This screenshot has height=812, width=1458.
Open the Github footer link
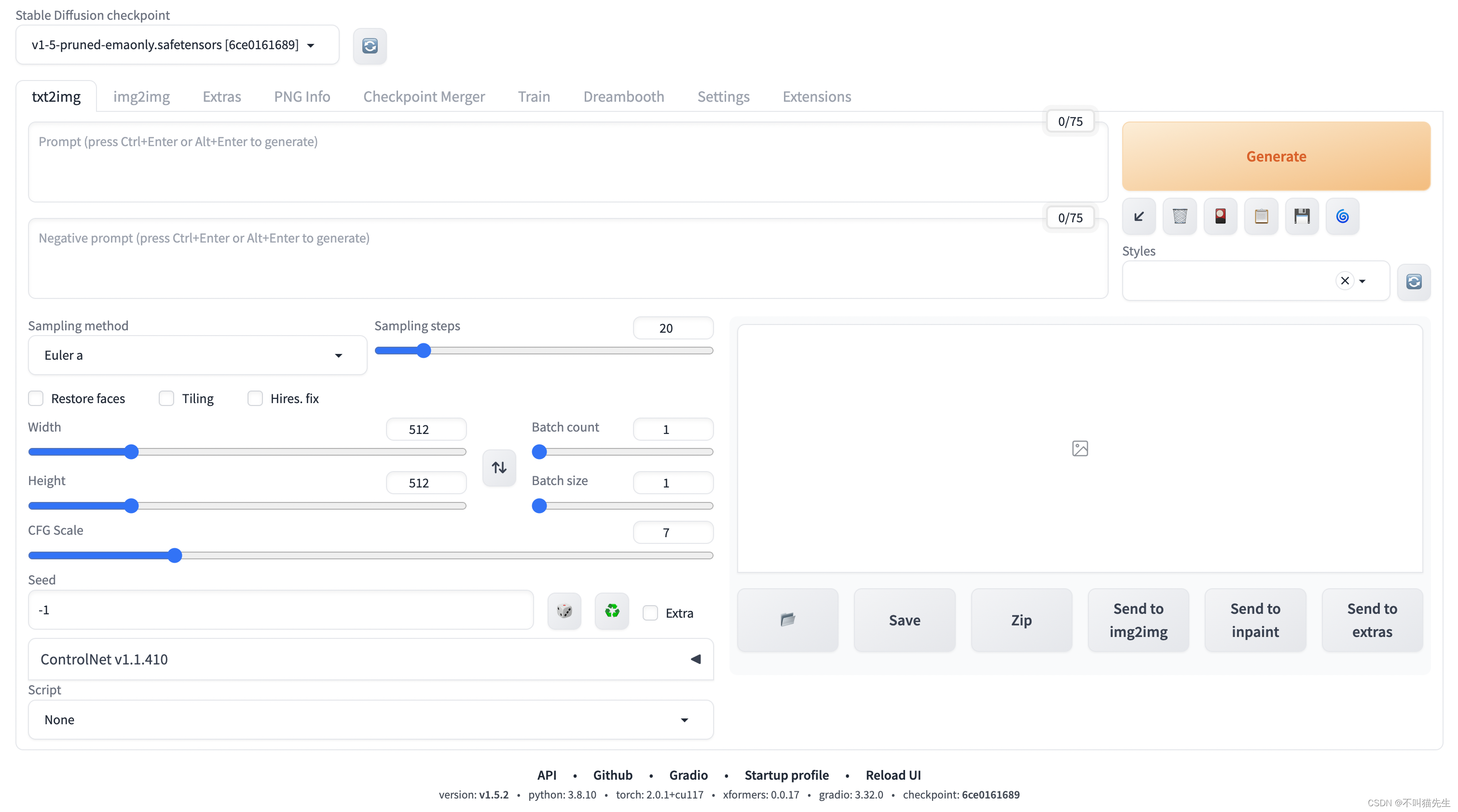(x=612, y=775)
